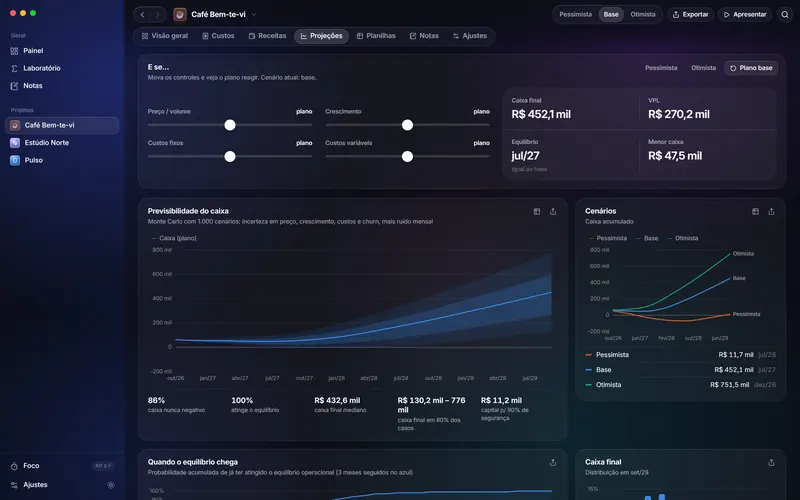
Task: Click the Preço / volume slider handle
Action: point(230,125)
